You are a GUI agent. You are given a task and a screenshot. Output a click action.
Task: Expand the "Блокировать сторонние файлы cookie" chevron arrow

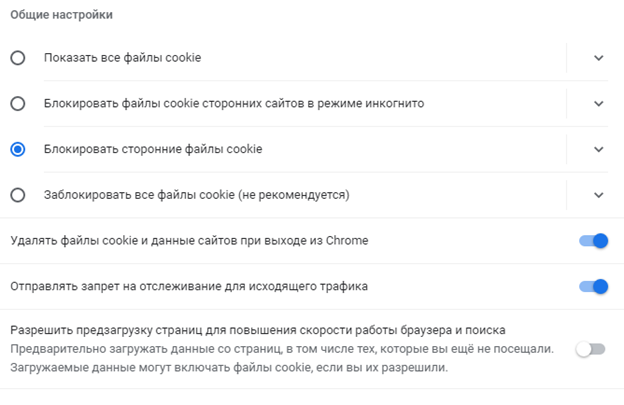point(598,149)
